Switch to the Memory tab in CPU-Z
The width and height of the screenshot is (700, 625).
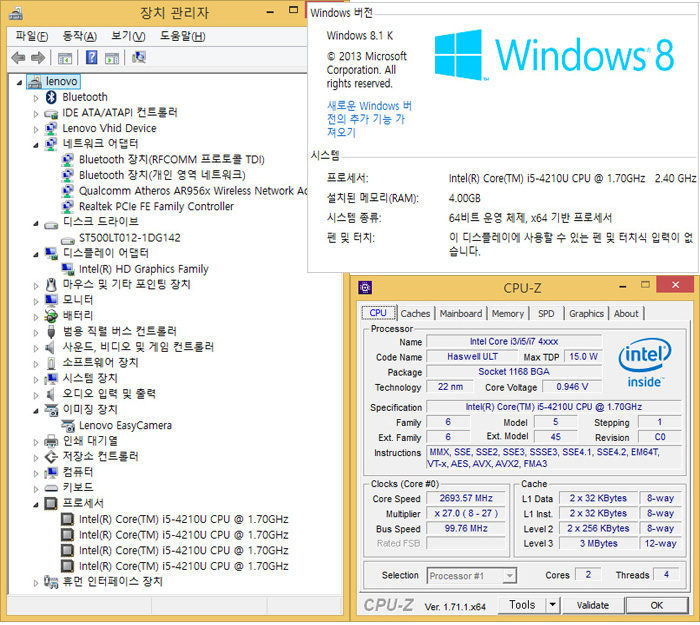coord(508,313)
